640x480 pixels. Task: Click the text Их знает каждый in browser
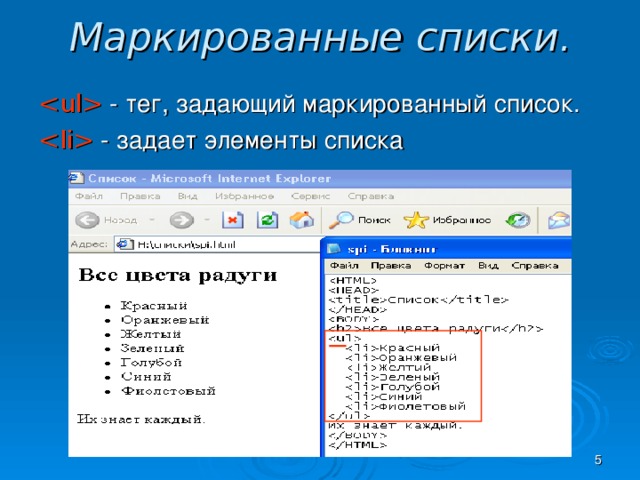141,419
